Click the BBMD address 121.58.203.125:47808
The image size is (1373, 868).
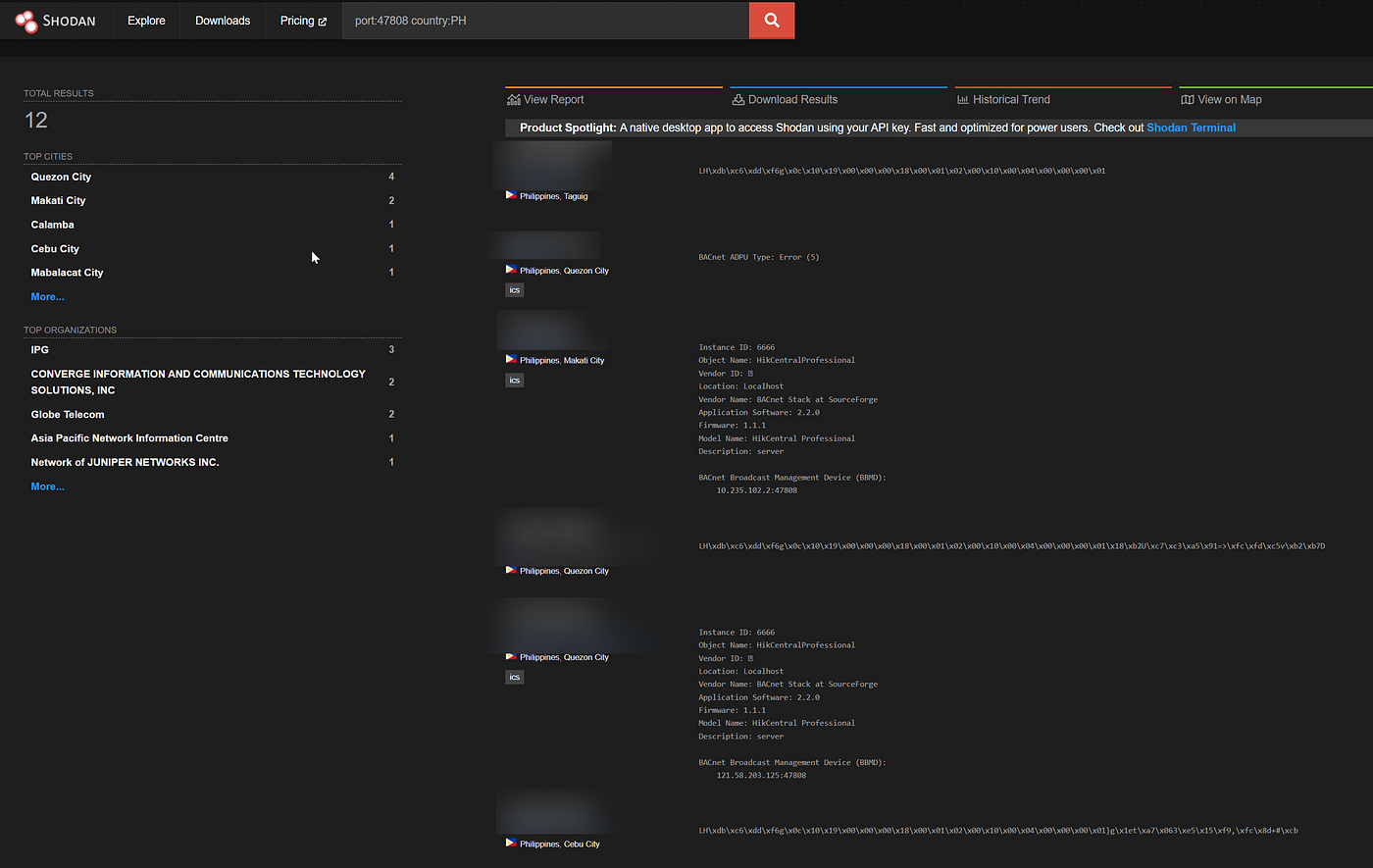(x=761, y=775)
